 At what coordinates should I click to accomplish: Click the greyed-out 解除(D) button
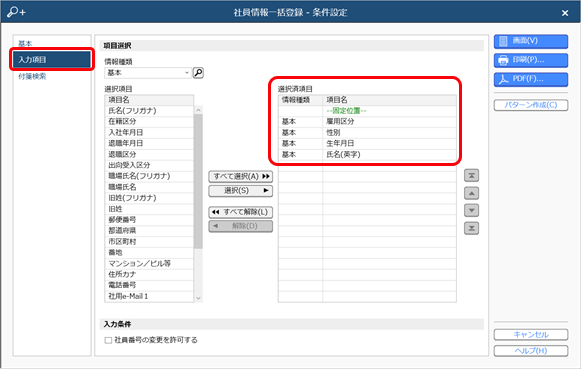pos(240,226)
